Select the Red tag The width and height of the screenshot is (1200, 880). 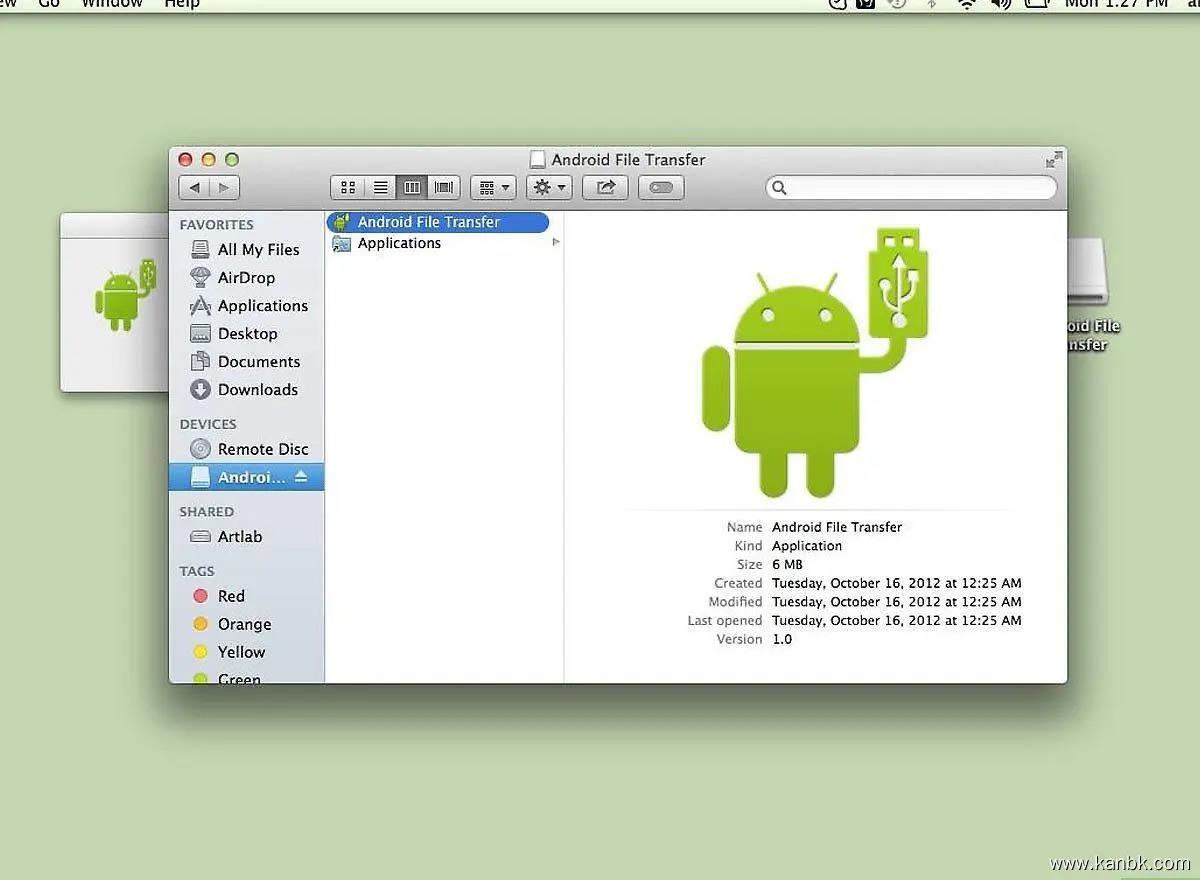(231, 596)
